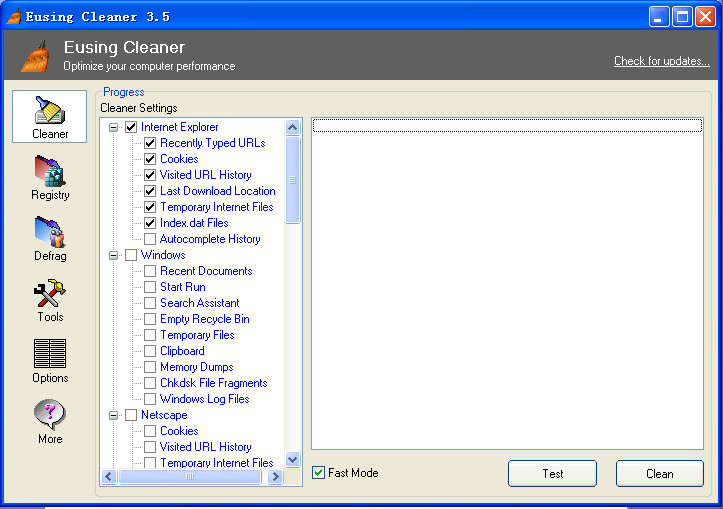This screenshot has height=509, width=723.
Task: Click the vertical scrollbar thumb in settings tree
Action: 292,180
